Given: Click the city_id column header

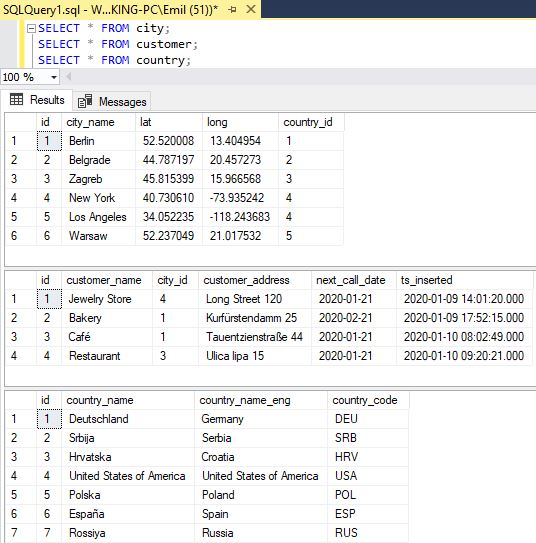Looking at the screenshot, I should tap(175, 280).
